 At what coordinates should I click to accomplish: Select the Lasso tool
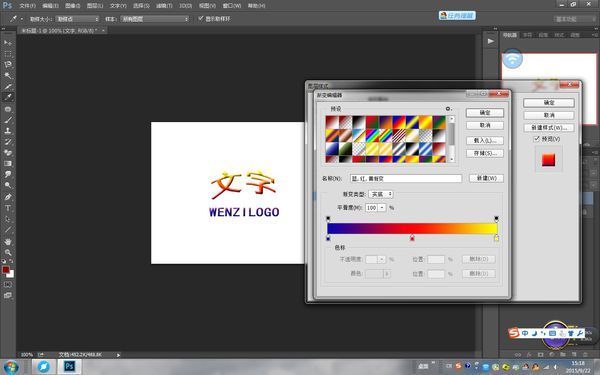[x=8, y=64]
